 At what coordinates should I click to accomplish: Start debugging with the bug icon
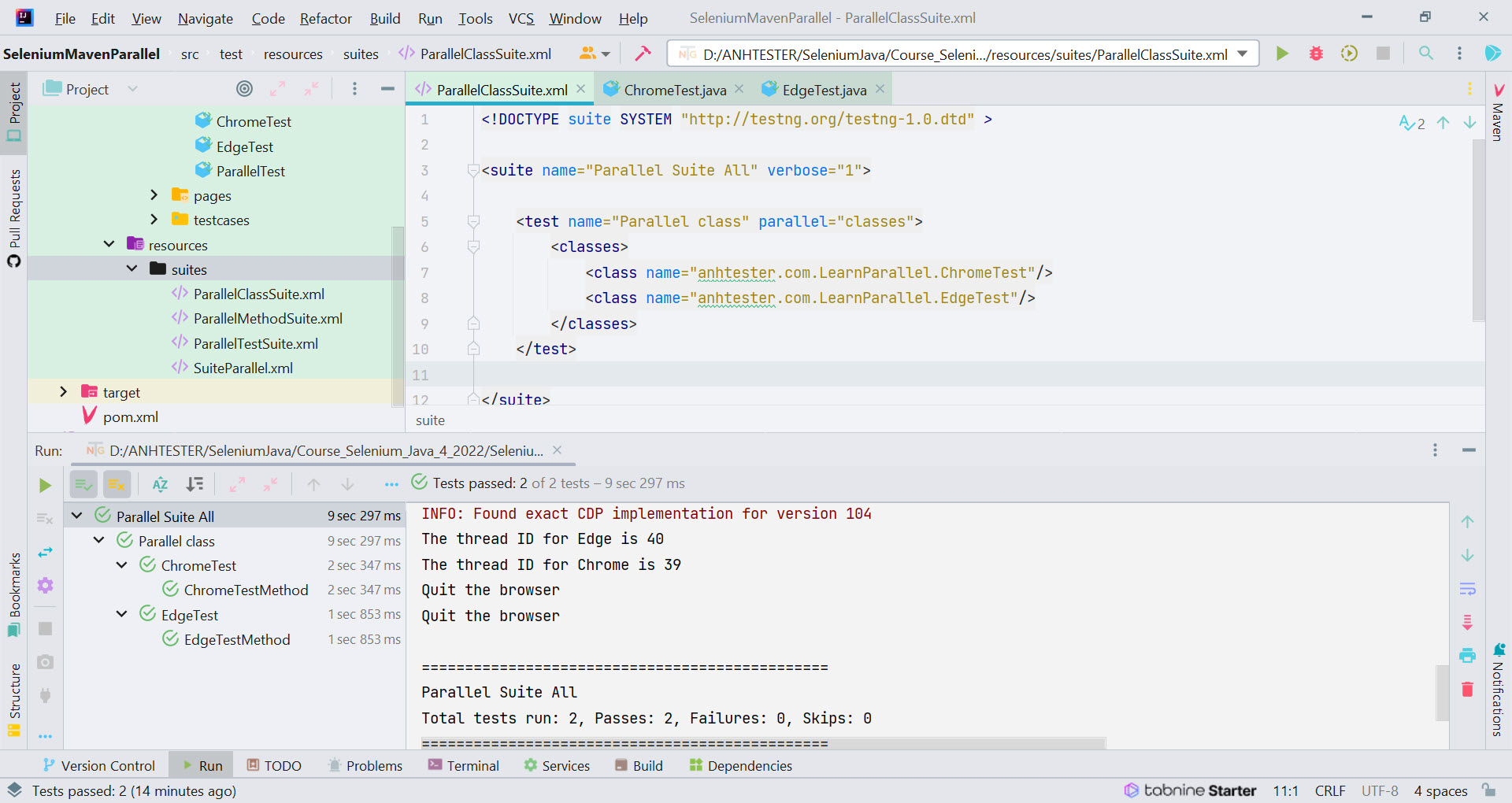[1316, 54]
